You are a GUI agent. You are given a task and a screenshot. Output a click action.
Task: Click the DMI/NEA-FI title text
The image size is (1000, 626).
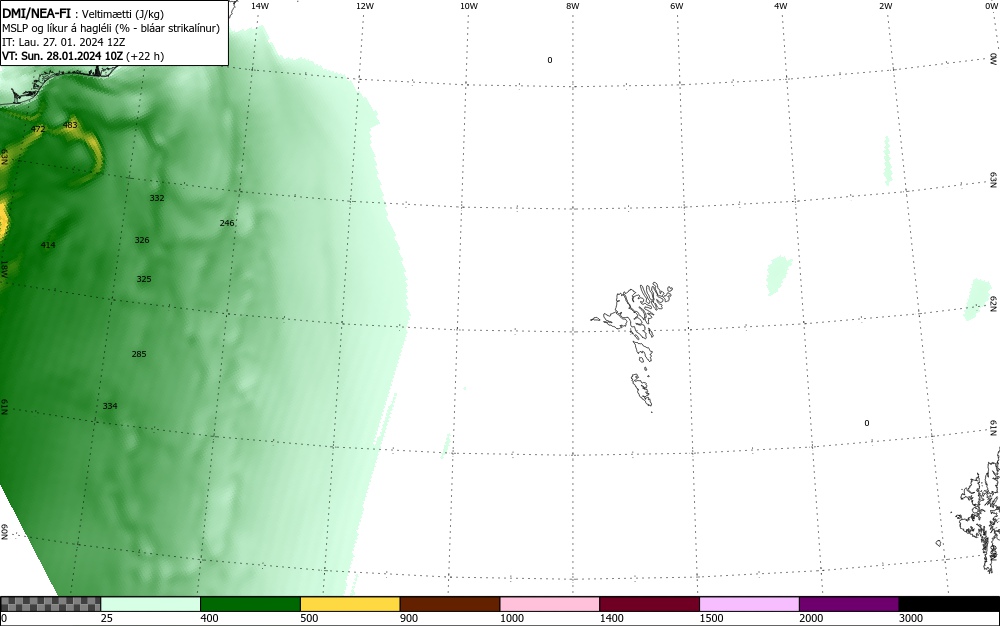[x=36, y=13]
